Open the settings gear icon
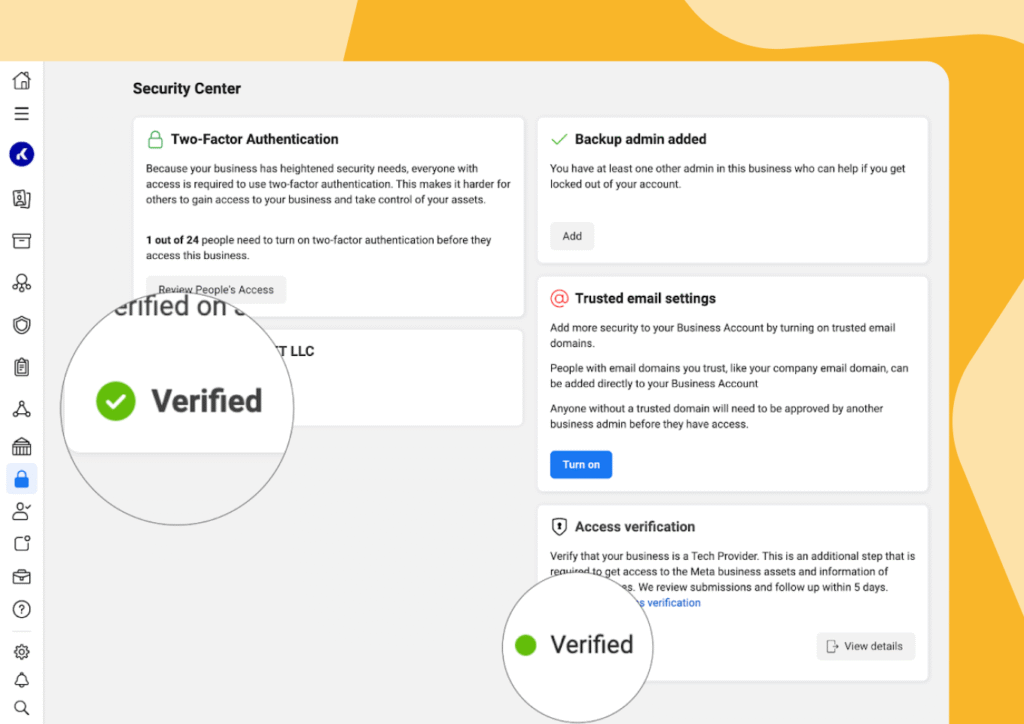 (21, 651)
